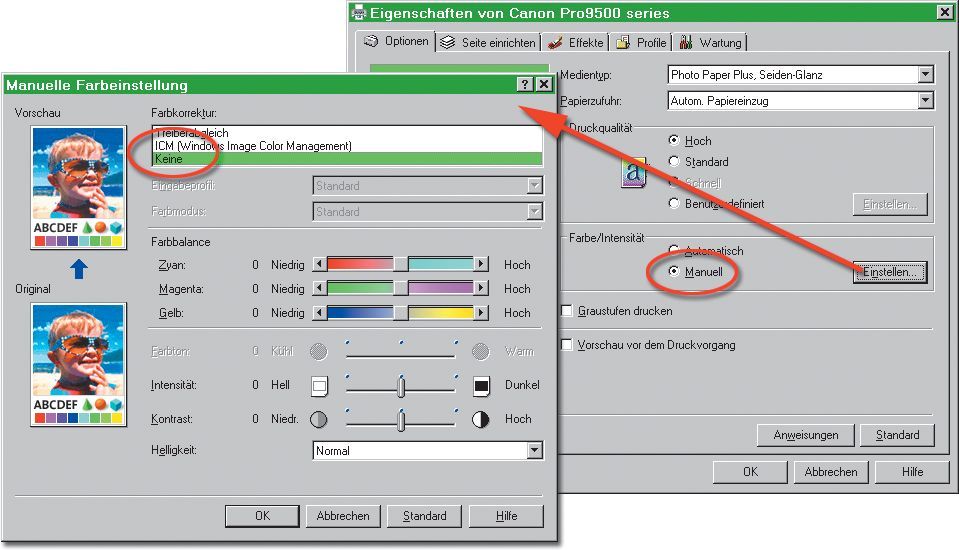This screenshot has height=550, width=959.
Task: Click the left arrow of the Gelb slider
Action: [319, 313]
